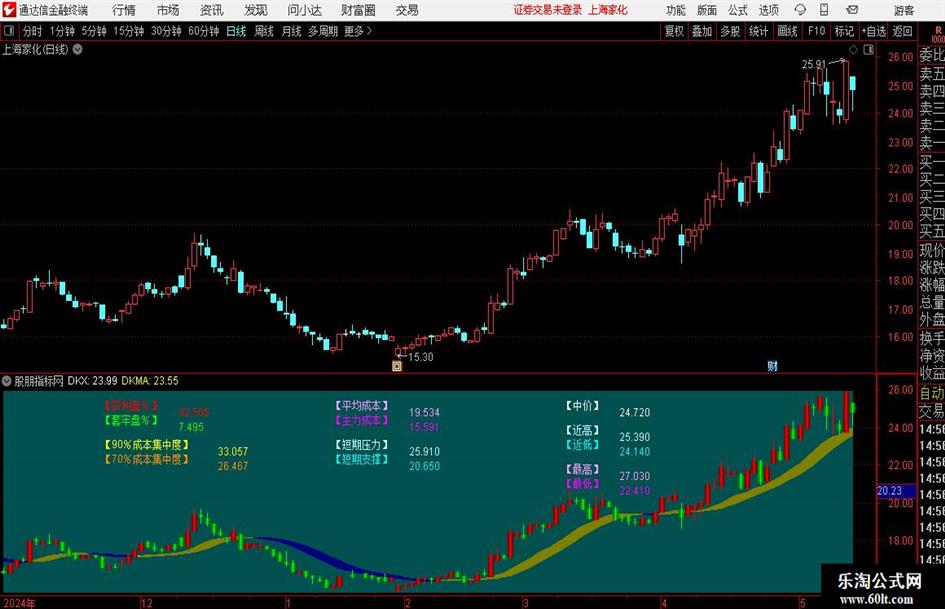Expand 更多 period options
The width and height of the screenshot is (945, 609).
click(x=358, y=31)
